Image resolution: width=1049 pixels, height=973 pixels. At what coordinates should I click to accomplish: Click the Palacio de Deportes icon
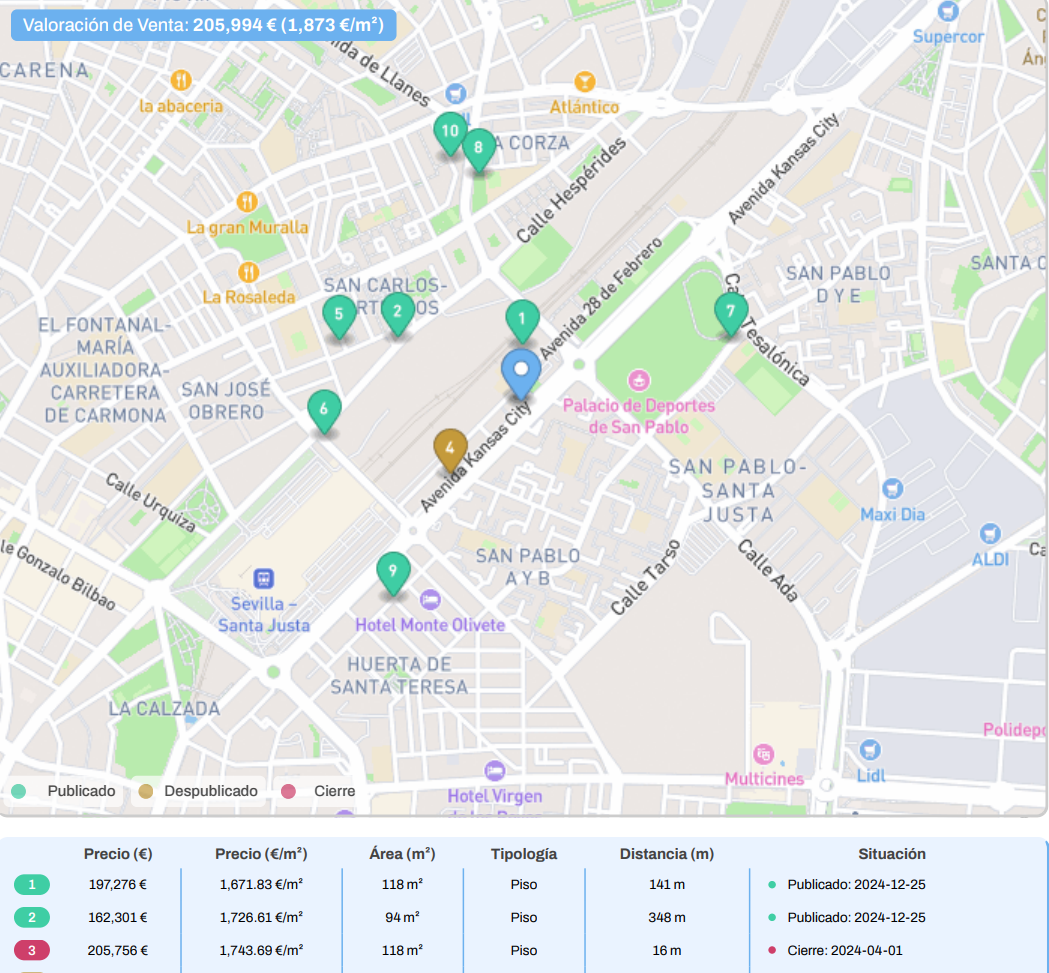pos(638,381)
